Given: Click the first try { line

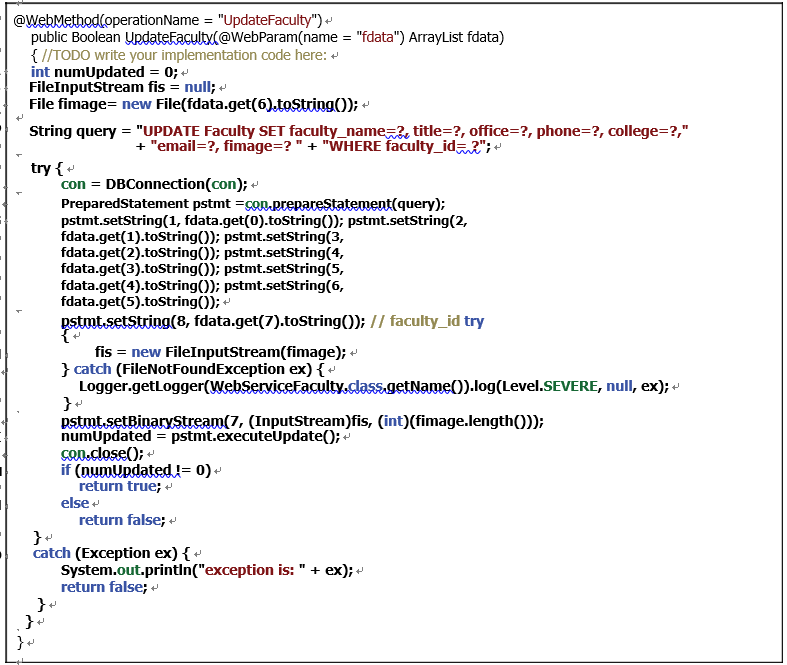Looking at the screenshot, I should pyautogui.click(x=47, y=168).
